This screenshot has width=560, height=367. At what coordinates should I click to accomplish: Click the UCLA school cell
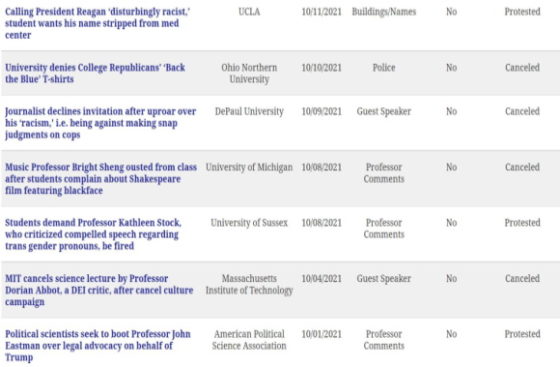click(x=249, y=12)
